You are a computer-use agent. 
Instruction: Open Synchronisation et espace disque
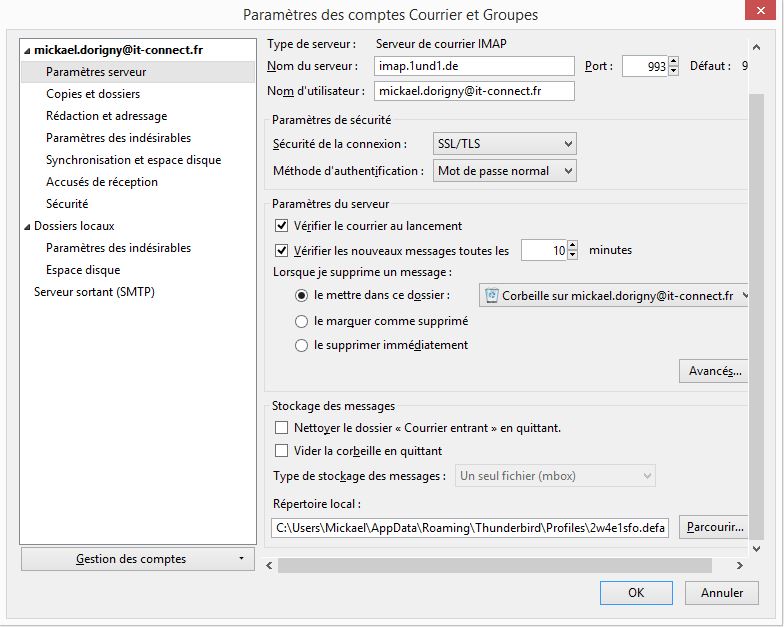point(134,160)
